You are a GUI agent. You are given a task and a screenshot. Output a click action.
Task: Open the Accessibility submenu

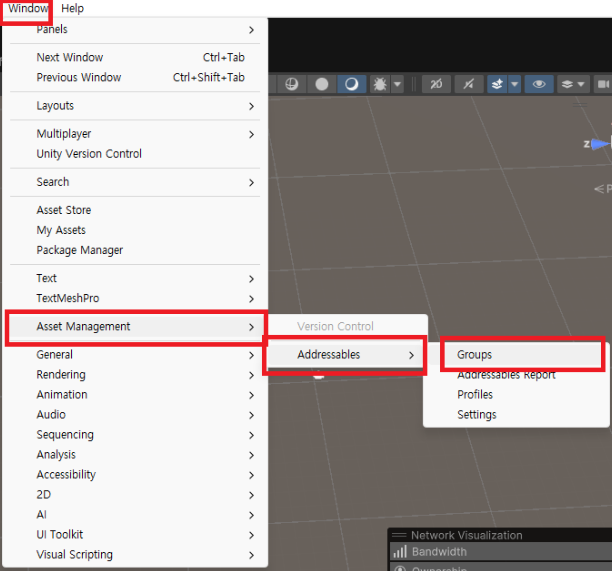click(x=135, y=475)
